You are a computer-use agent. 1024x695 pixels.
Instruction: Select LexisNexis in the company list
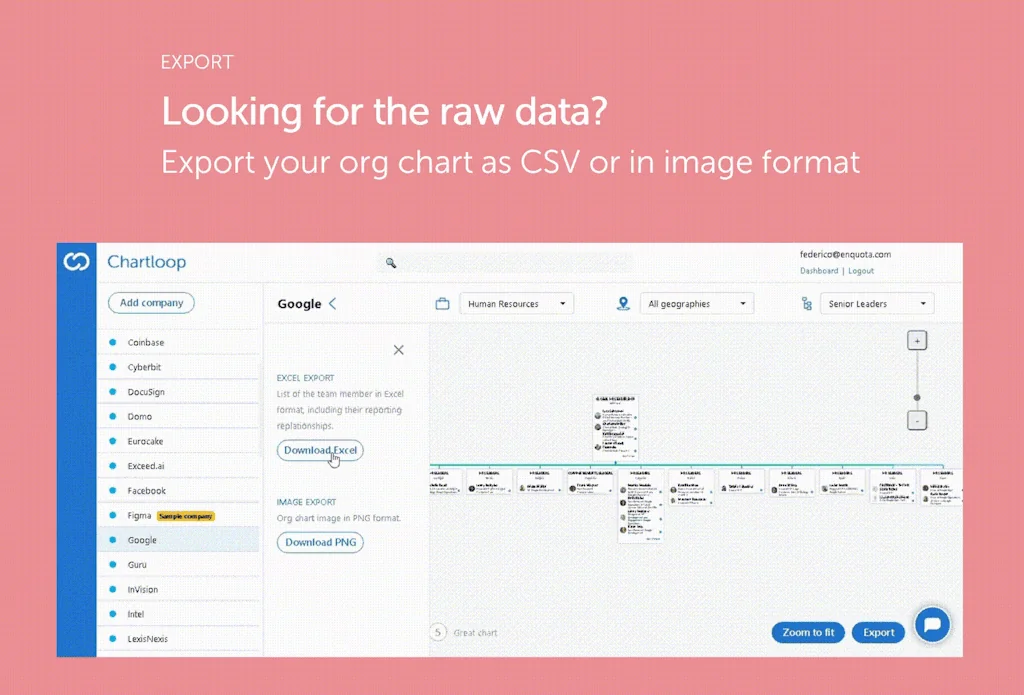coord(178,639)
